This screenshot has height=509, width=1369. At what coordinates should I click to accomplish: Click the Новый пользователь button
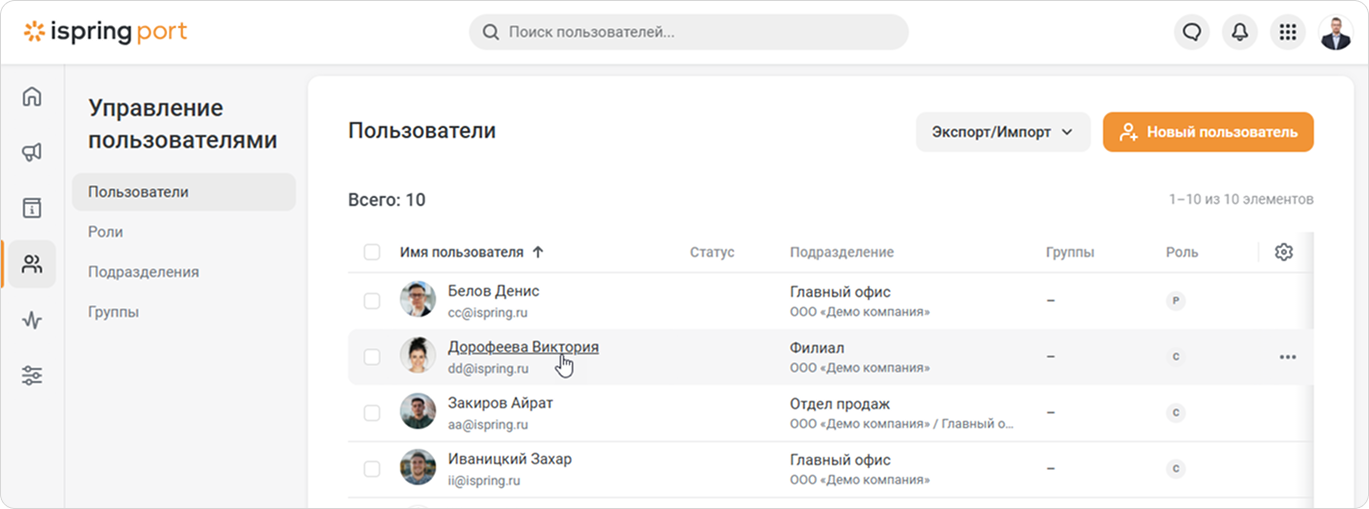point(1208,132)
